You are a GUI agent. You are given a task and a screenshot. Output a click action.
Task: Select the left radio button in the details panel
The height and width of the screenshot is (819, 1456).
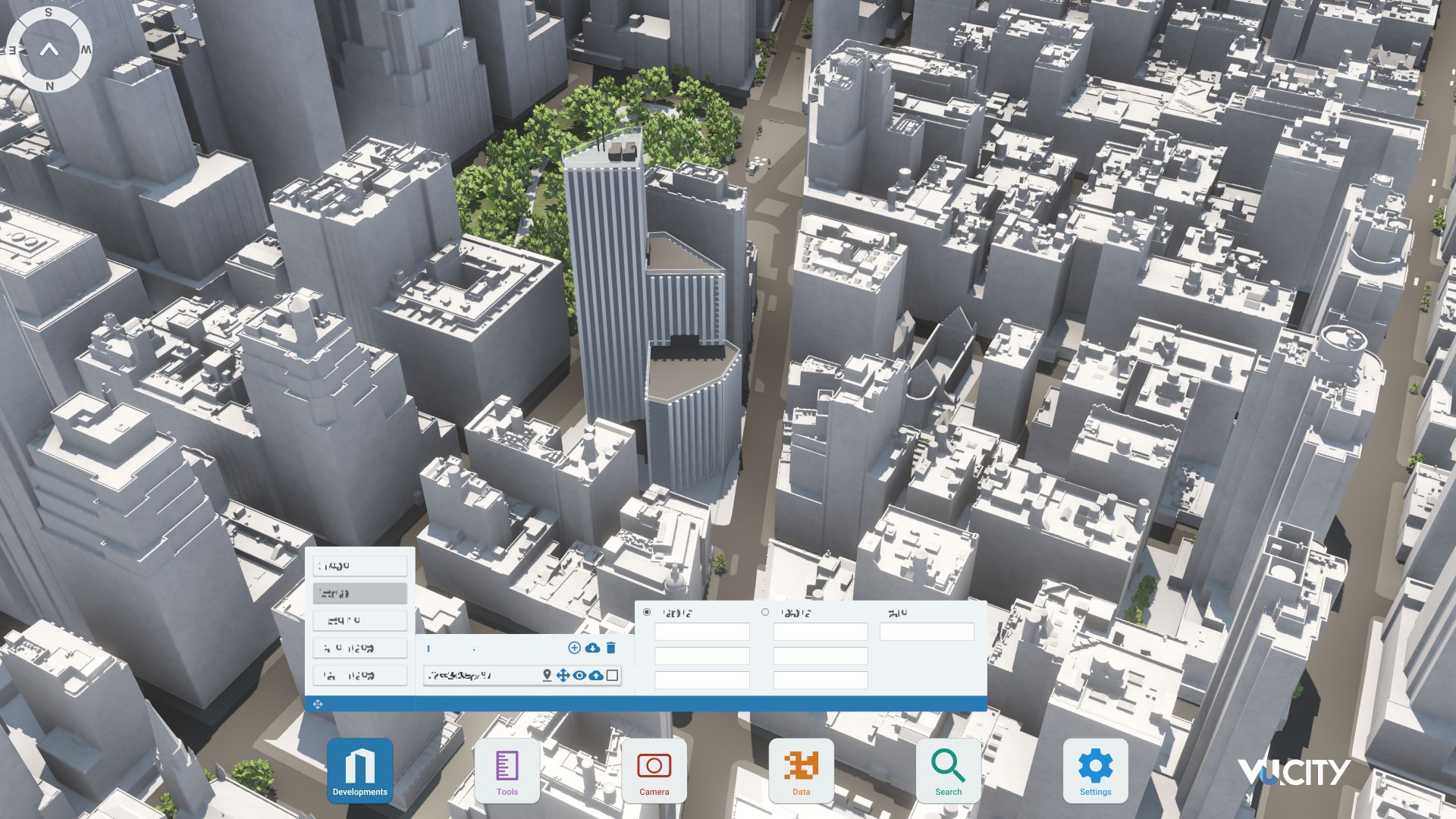tap(646, 611)
